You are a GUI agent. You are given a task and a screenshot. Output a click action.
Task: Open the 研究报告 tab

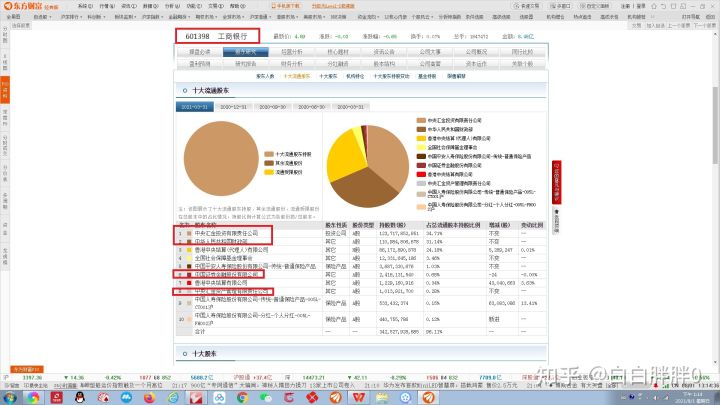pos(246,64)
